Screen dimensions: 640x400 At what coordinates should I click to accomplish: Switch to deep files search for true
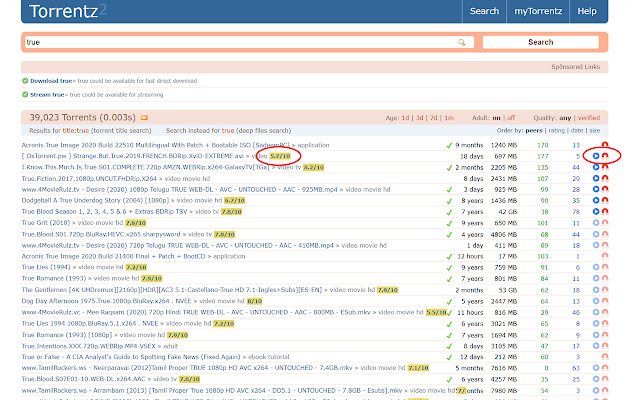228,131
